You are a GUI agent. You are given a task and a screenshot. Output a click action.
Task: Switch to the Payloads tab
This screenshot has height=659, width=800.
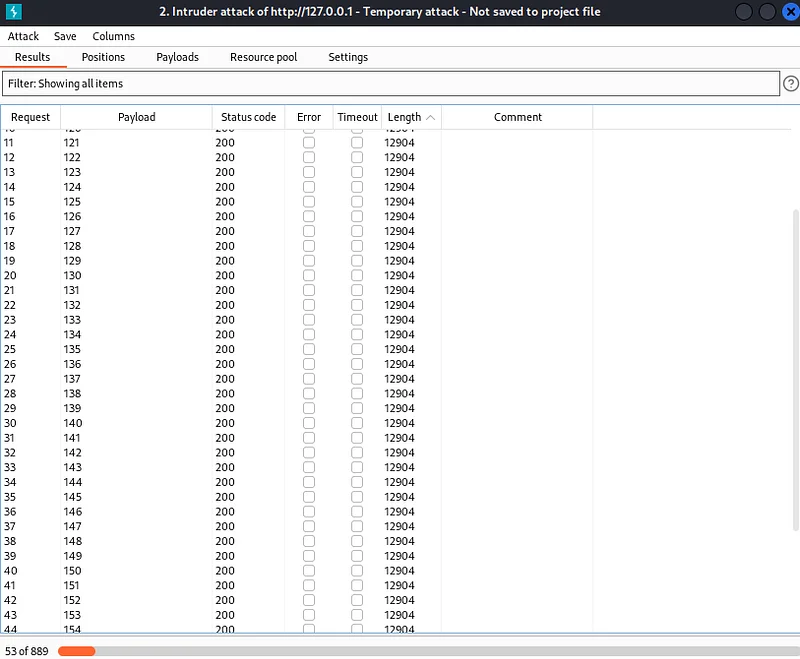(178, 57)
